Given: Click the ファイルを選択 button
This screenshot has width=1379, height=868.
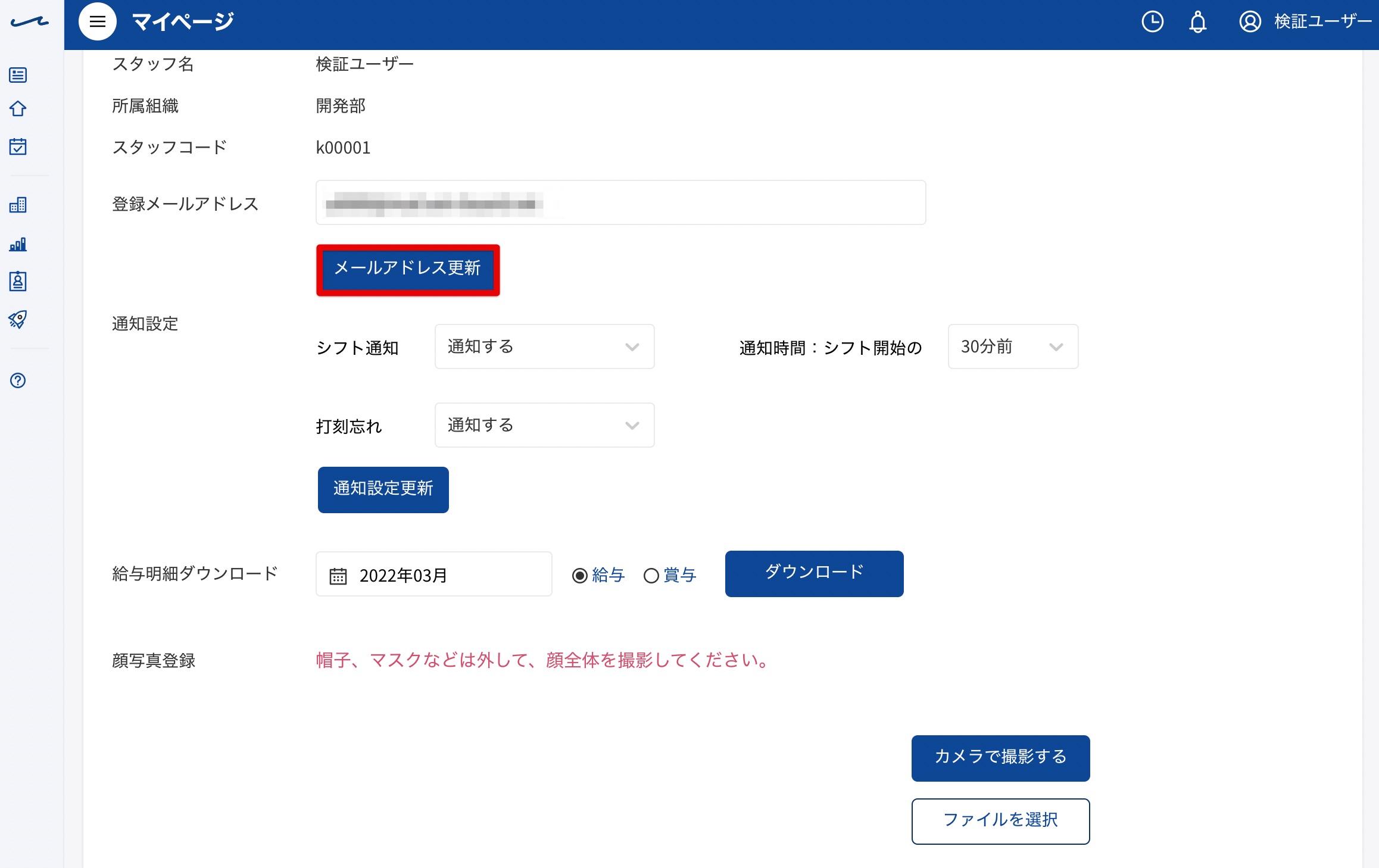Looking at the screenshot, I should pyautogui.click(x=1000, y=821).
